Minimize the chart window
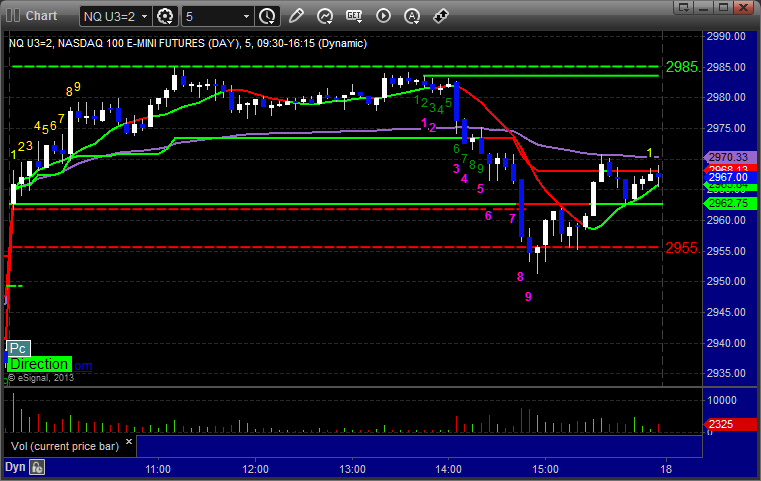The width and height of the screenshot is (761, 481). point(704,7)
